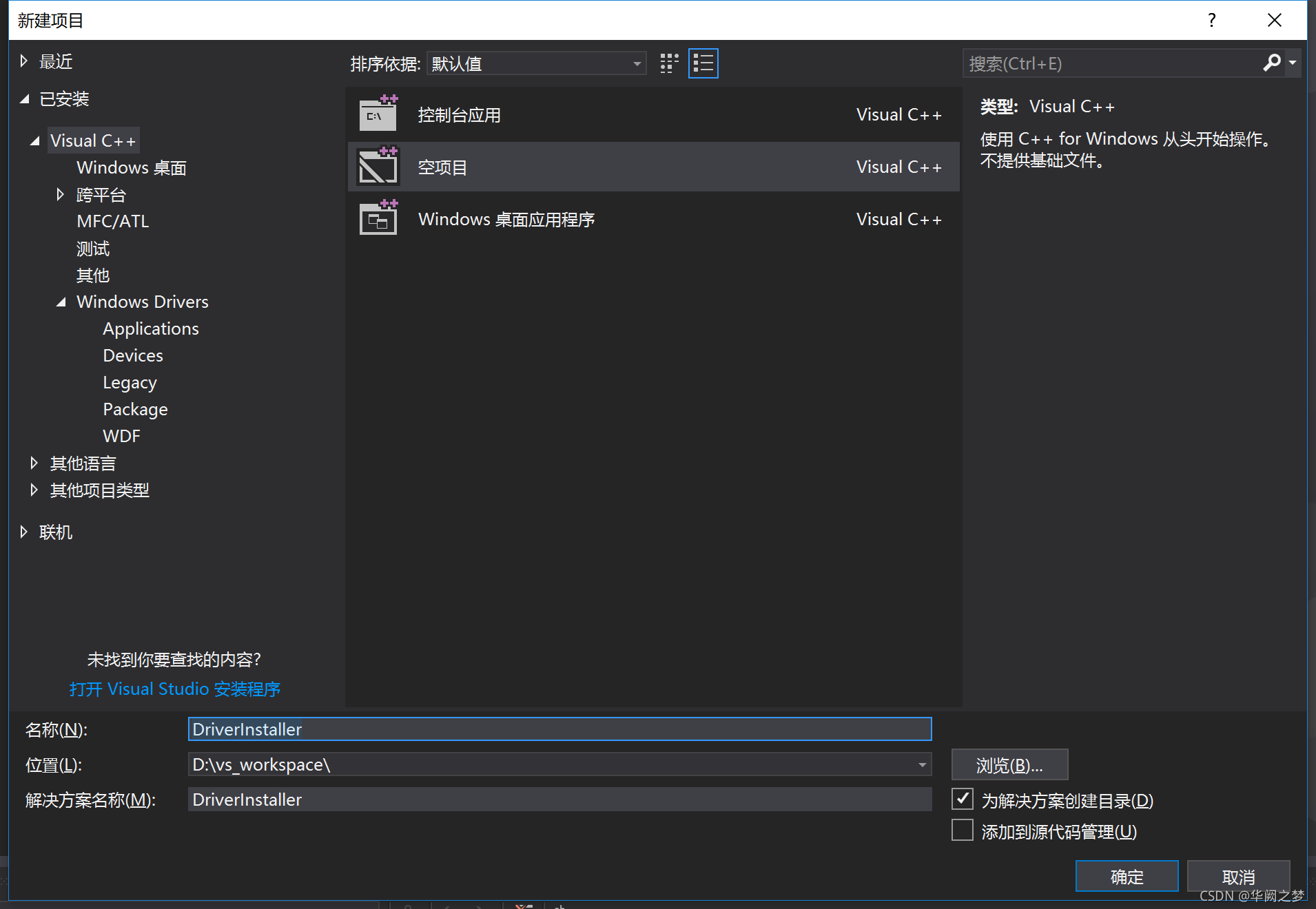Click the 浏览(B) browse button
This screenshot has width=1316, height=909.
tap(1009, 764)
